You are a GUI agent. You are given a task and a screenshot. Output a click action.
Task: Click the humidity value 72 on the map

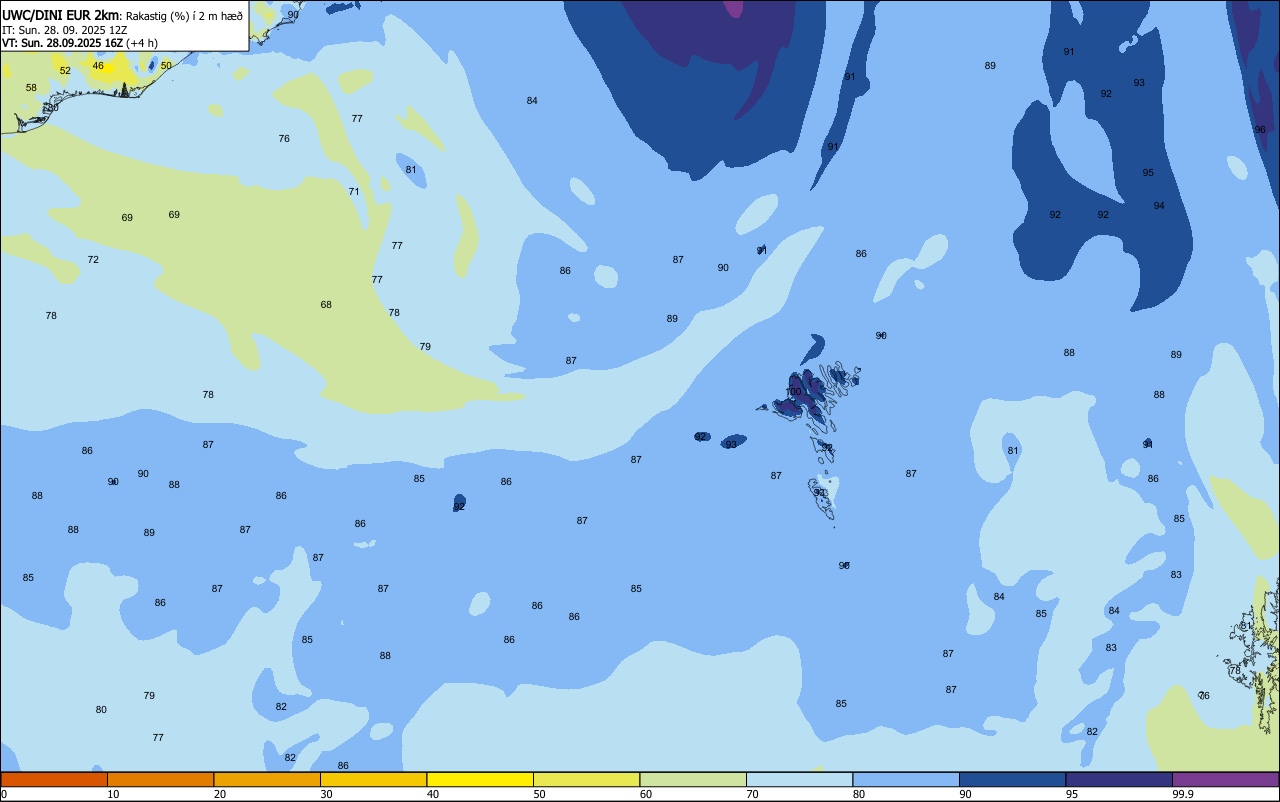tap(93, 260)
